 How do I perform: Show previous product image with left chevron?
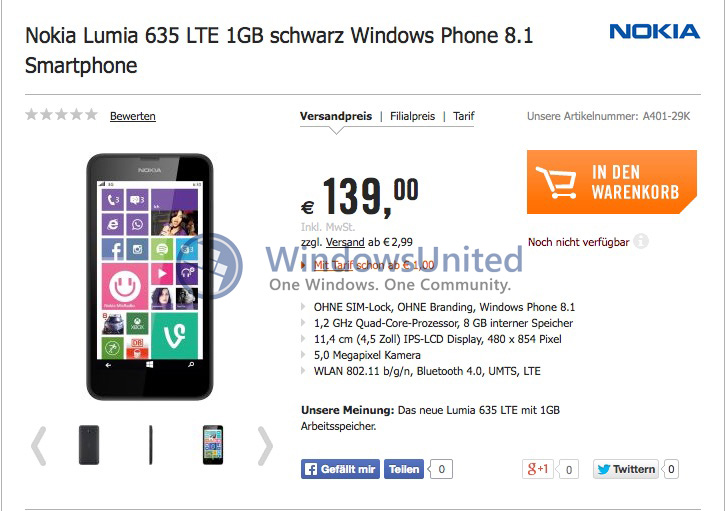click(38, 446)
